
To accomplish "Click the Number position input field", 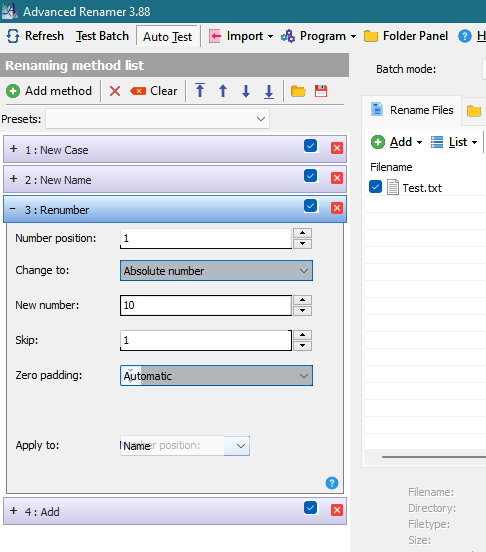I will [x=206, y=238].
